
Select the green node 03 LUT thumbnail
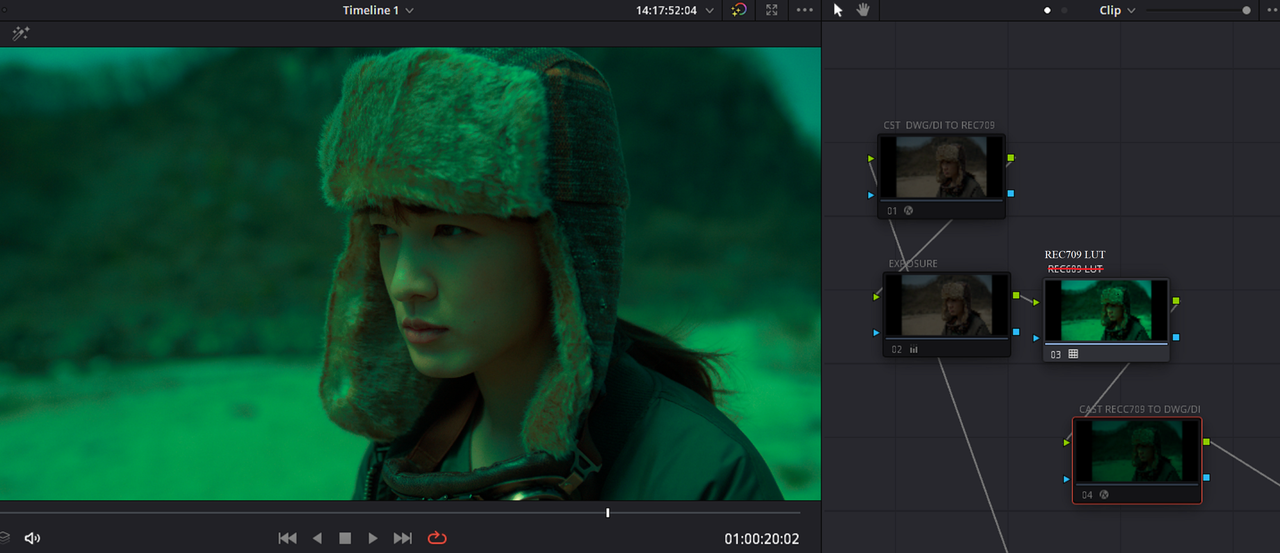(x=1106, y=310)
